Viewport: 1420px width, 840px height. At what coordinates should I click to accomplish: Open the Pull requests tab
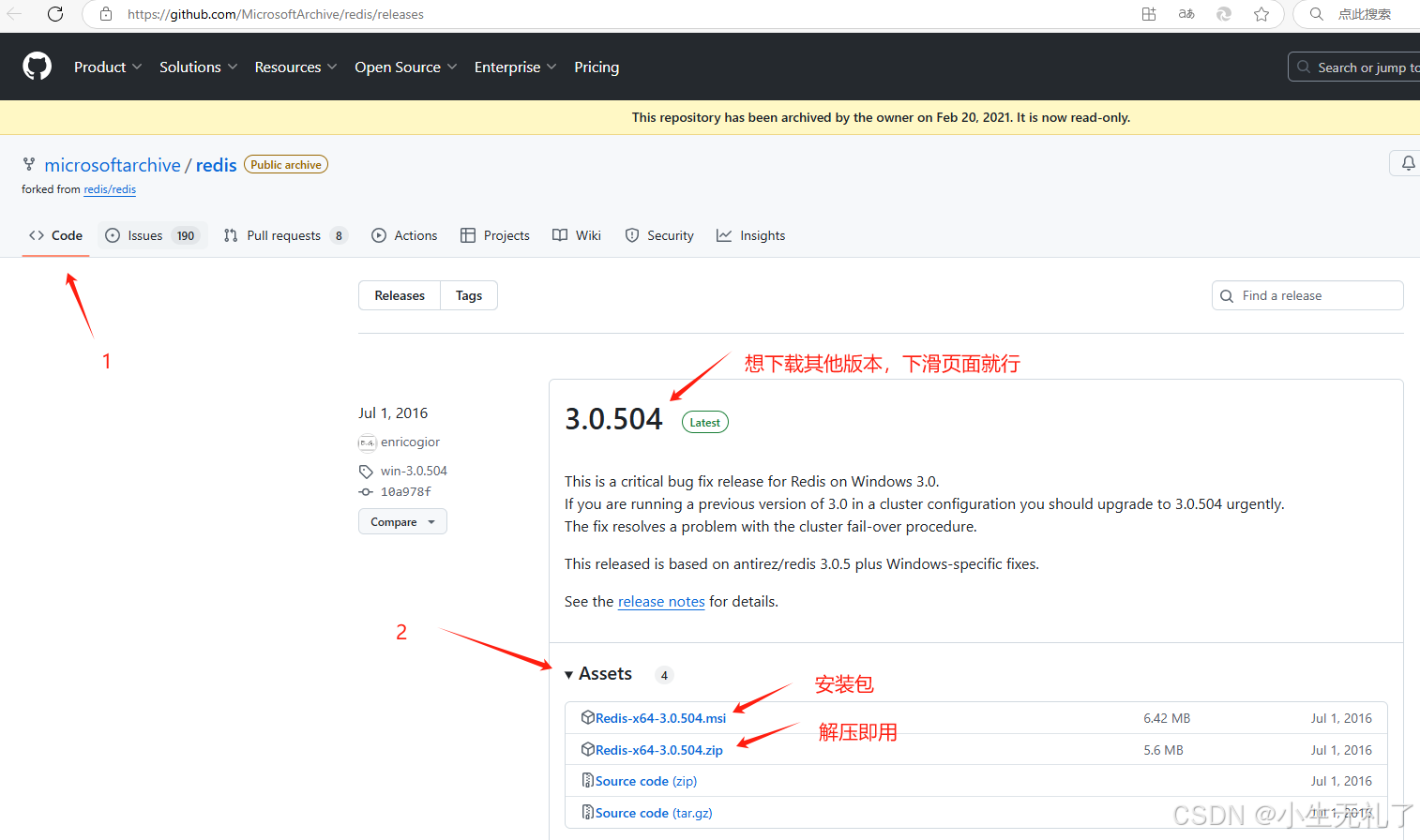coord(286,235)
